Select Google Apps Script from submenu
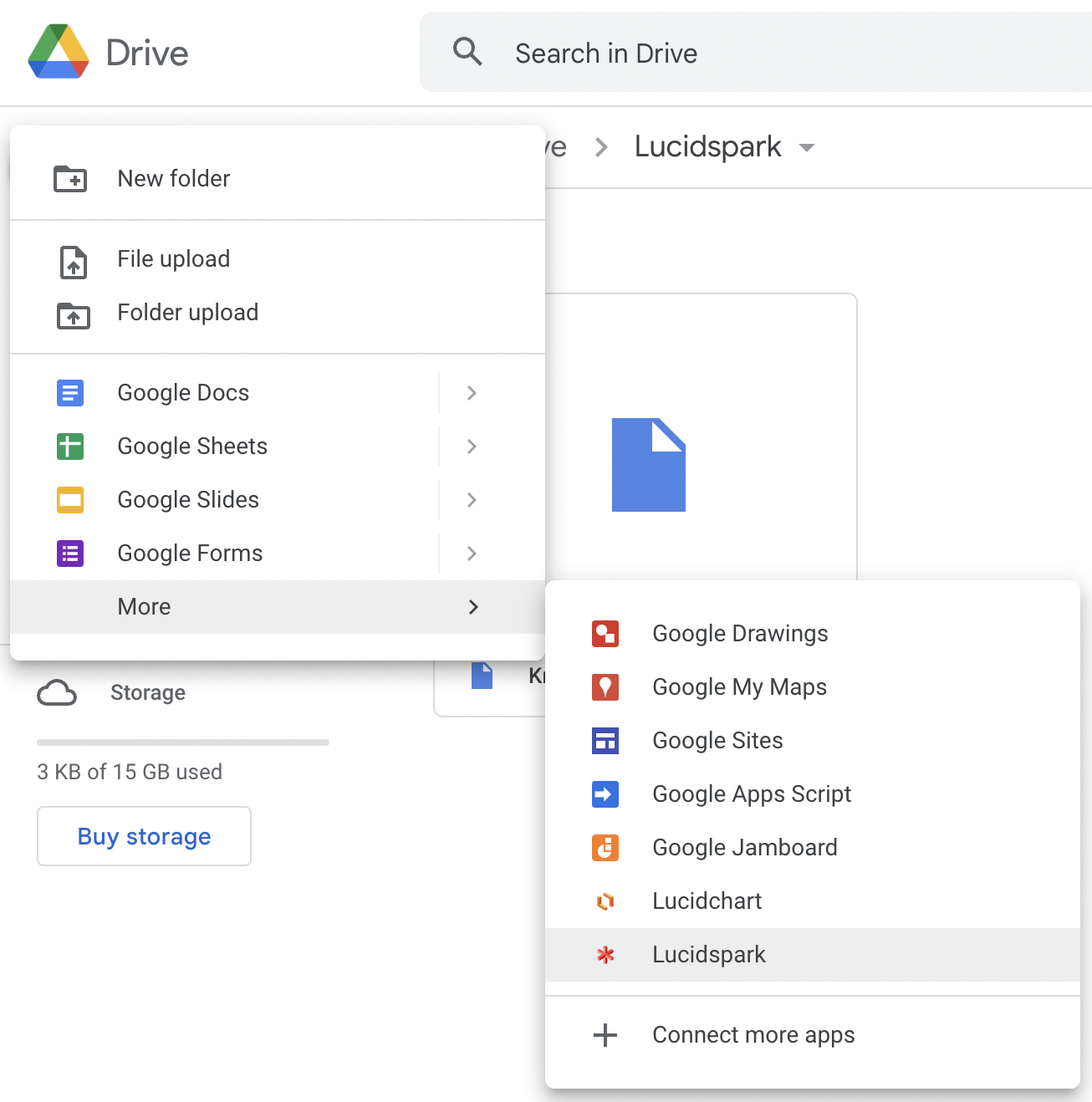The image size is (1092, 1102). point(813,794)
